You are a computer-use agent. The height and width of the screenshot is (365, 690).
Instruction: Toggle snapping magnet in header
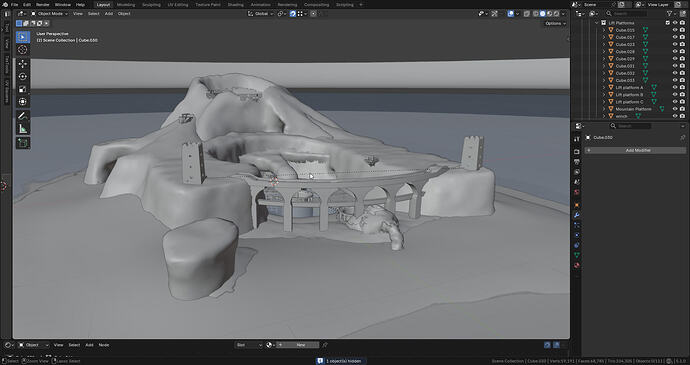click(293, 14)
